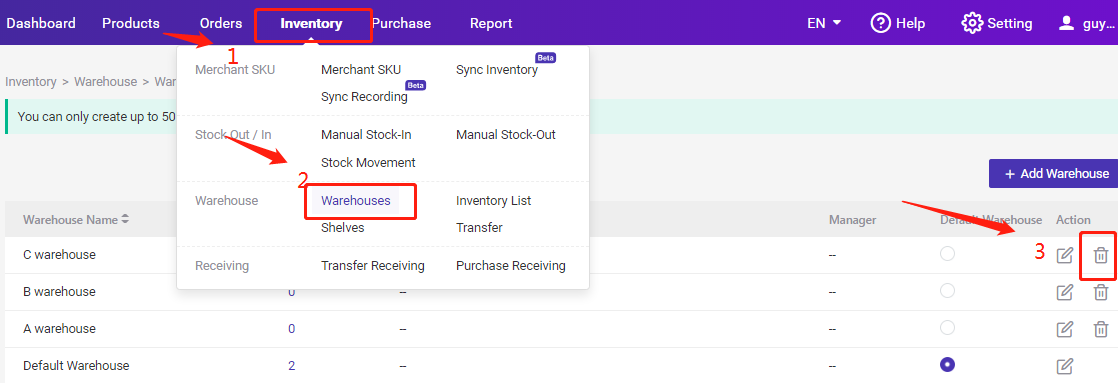Viewport: 1118px width, 383px height.
Task: Edit the C warehouse entry
Action: [x=1065, y=255]
